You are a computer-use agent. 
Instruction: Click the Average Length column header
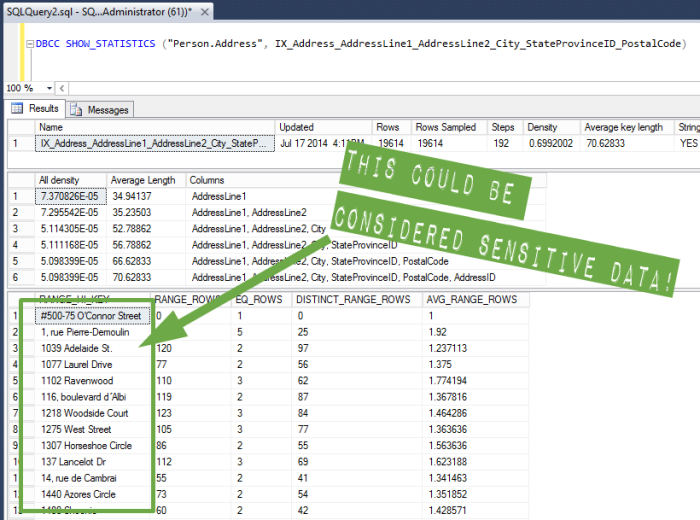pos(146,180)
